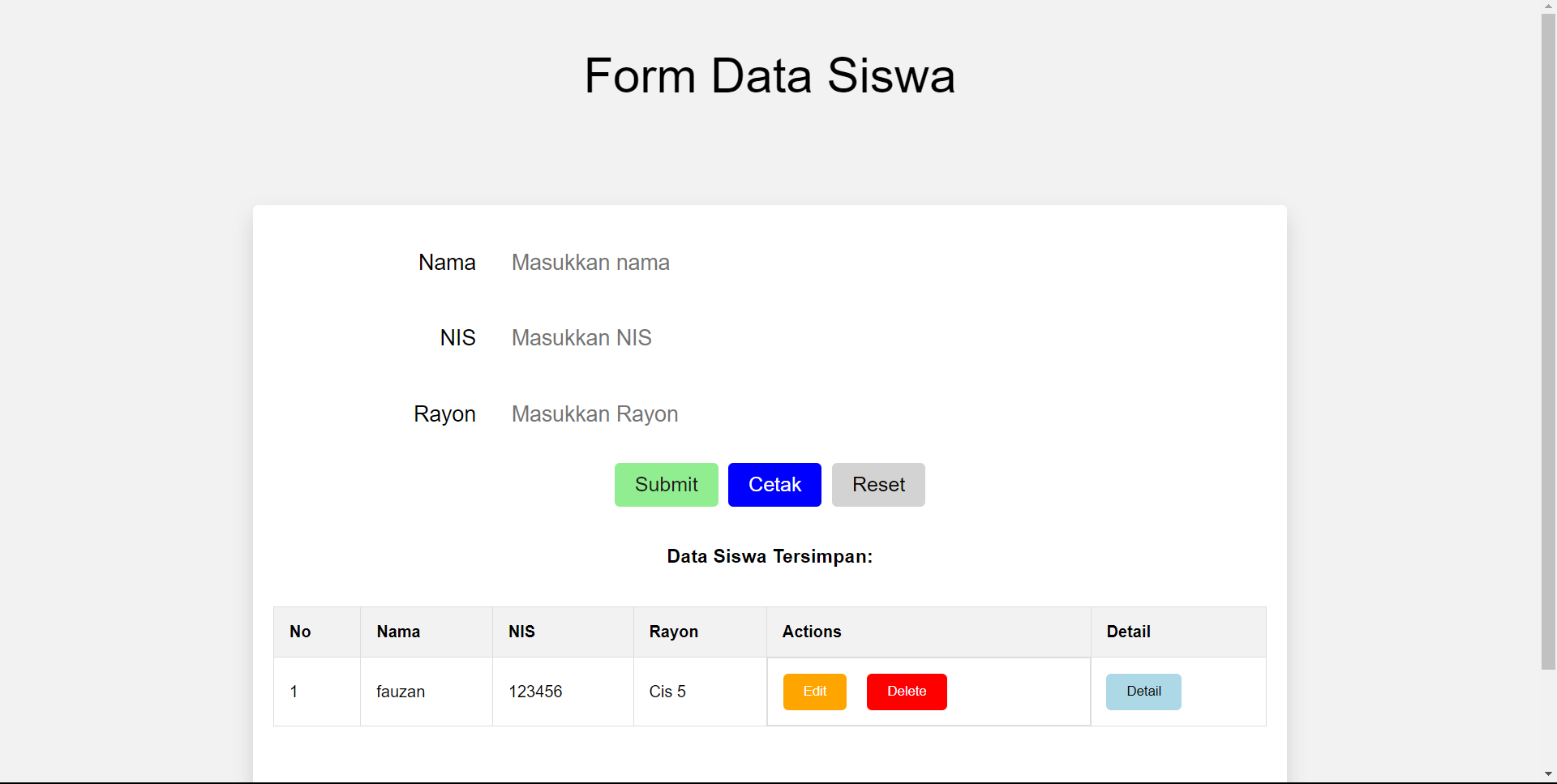Screen dimensions: 1557x784
Task: Click the scrollbar up arrow
Action: [1548, 6]
